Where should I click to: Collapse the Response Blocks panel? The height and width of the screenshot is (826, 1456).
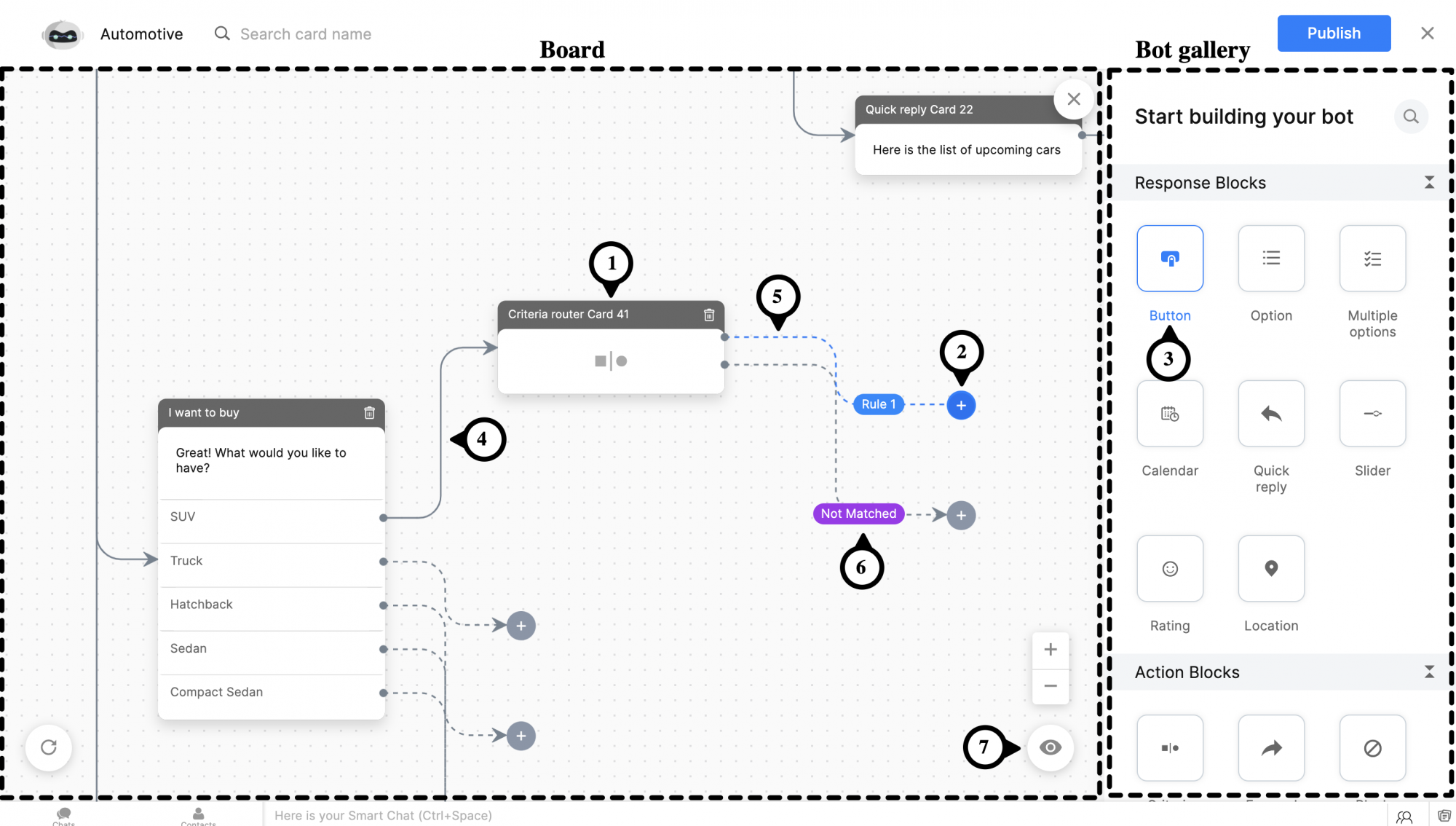point(1429,183)
